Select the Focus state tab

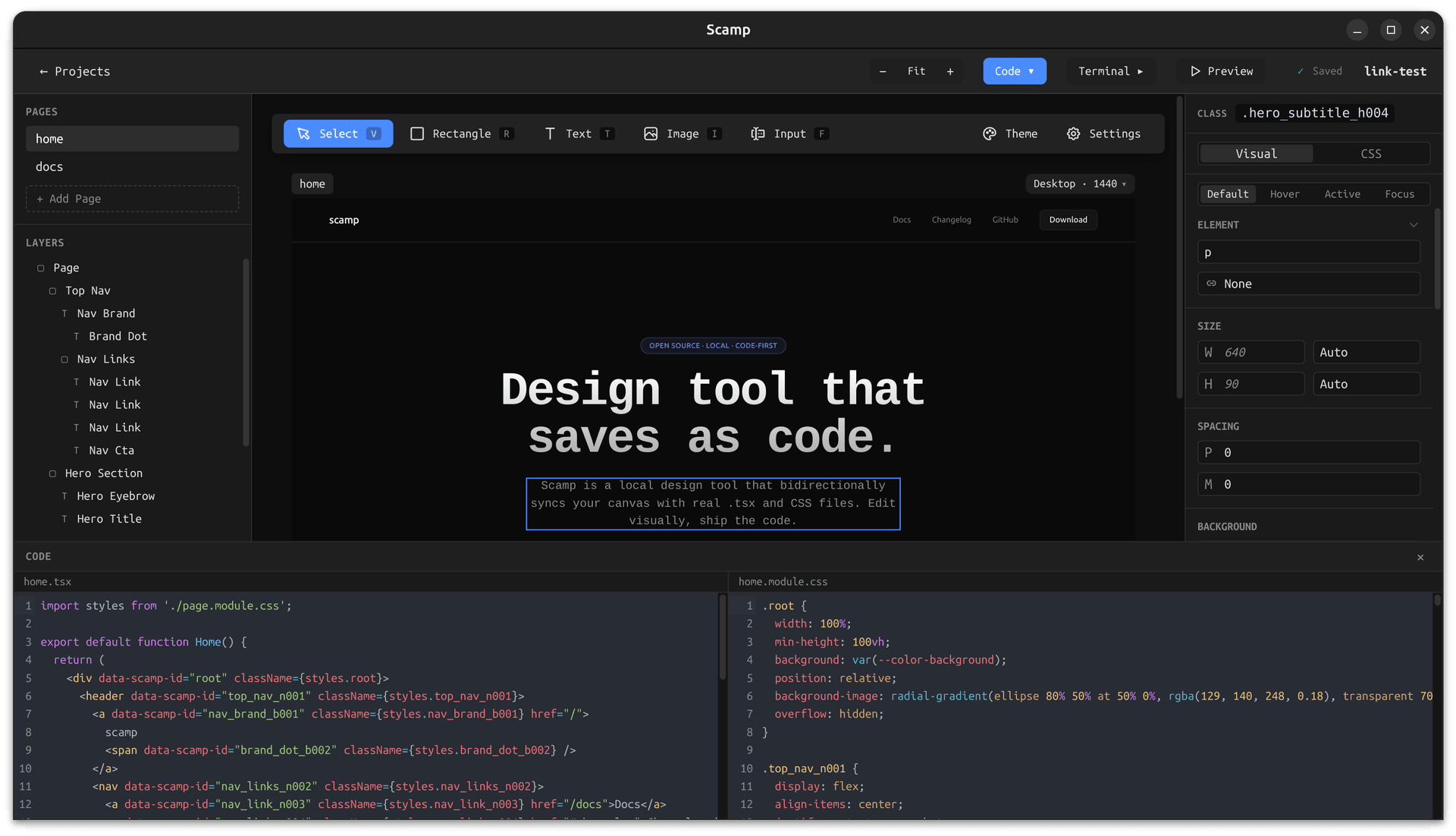1400,194
